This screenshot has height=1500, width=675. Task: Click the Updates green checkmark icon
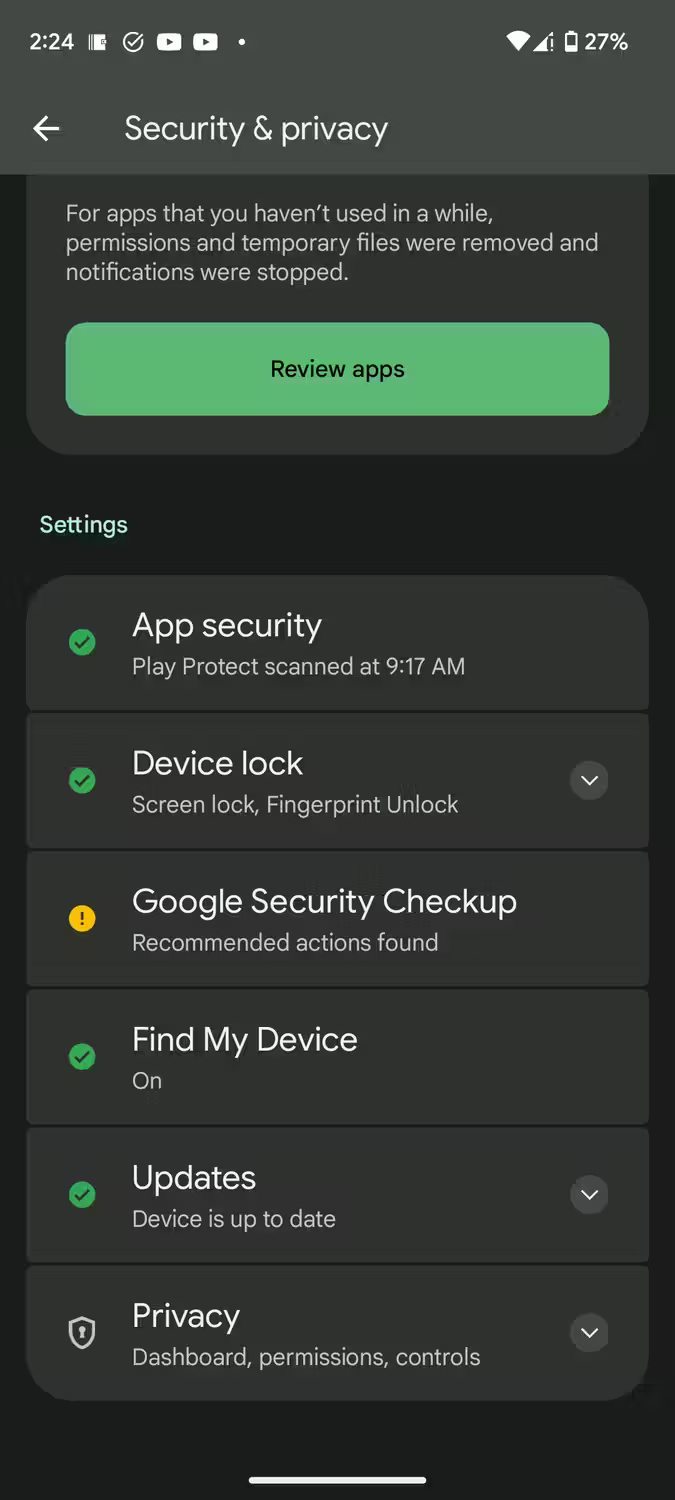82,1194
